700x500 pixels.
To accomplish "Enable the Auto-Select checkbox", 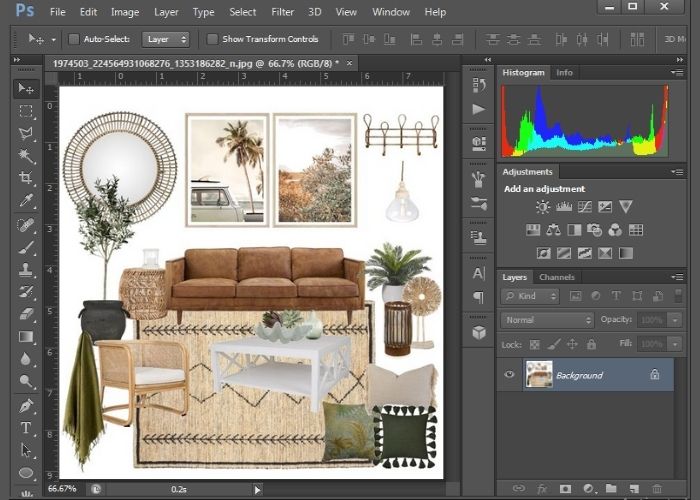I will click(74, 39).
